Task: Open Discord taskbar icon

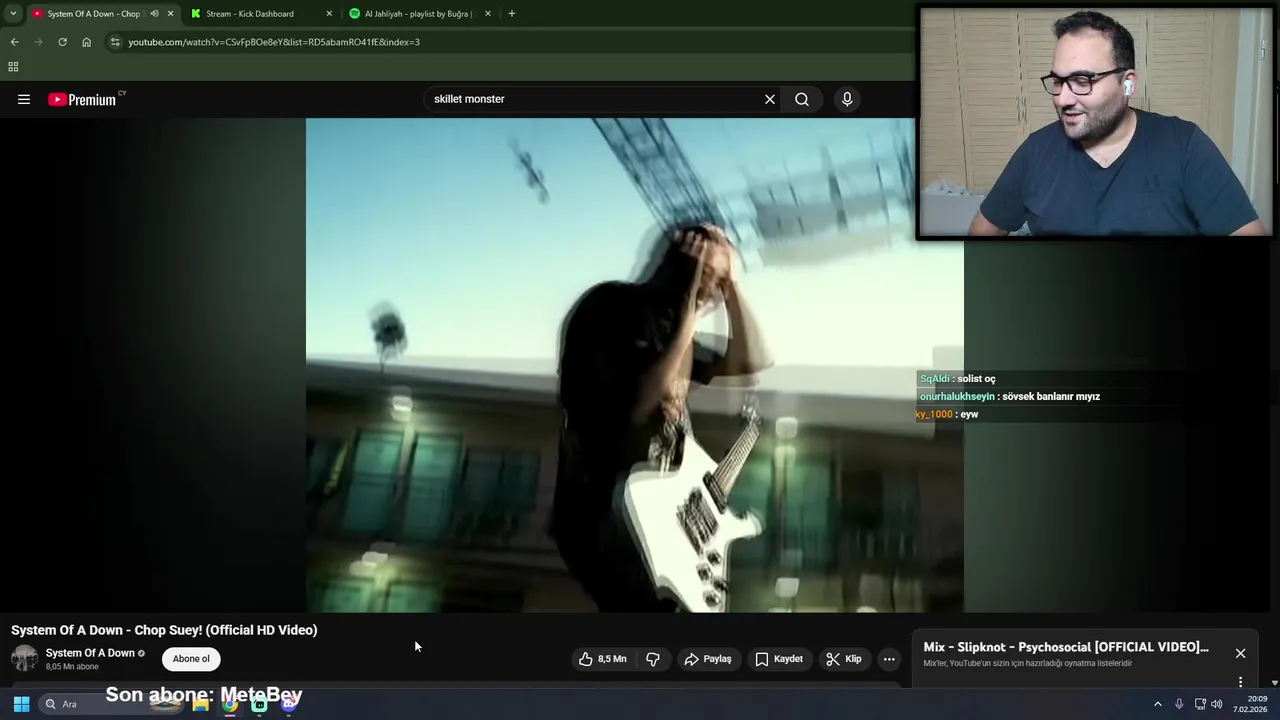Action: coord(289,704)
